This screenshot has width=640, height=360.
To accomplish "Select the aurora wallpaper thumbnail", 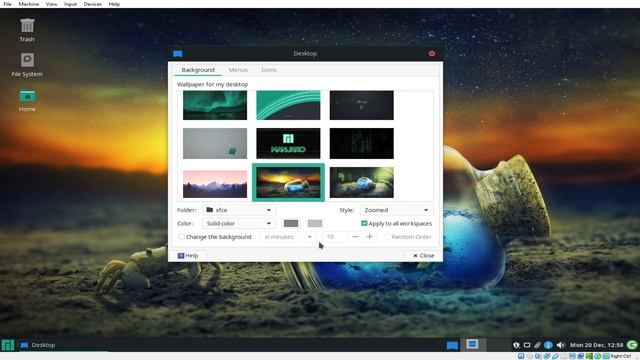I will (215, 105).
